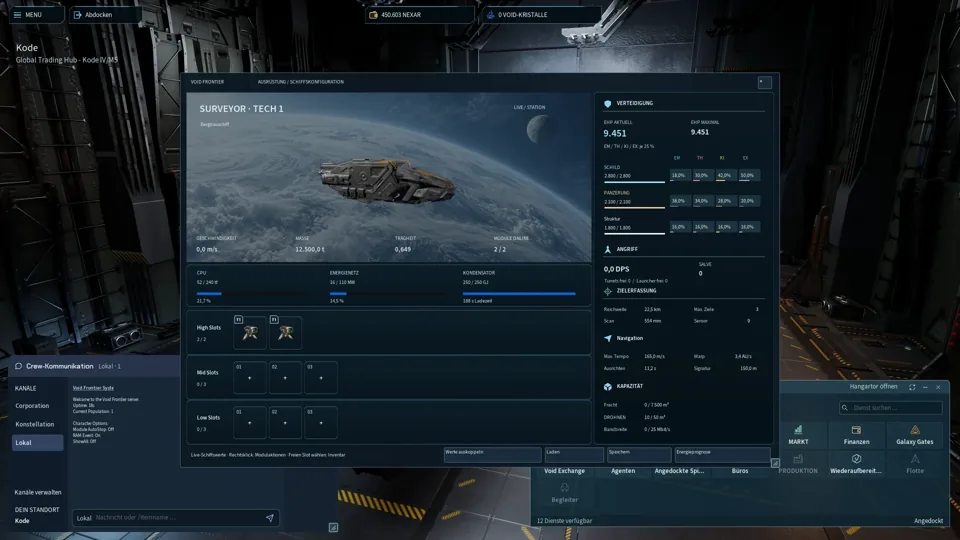Click the Panzerung EM resistance cell 38,0%

click(678, 201)
